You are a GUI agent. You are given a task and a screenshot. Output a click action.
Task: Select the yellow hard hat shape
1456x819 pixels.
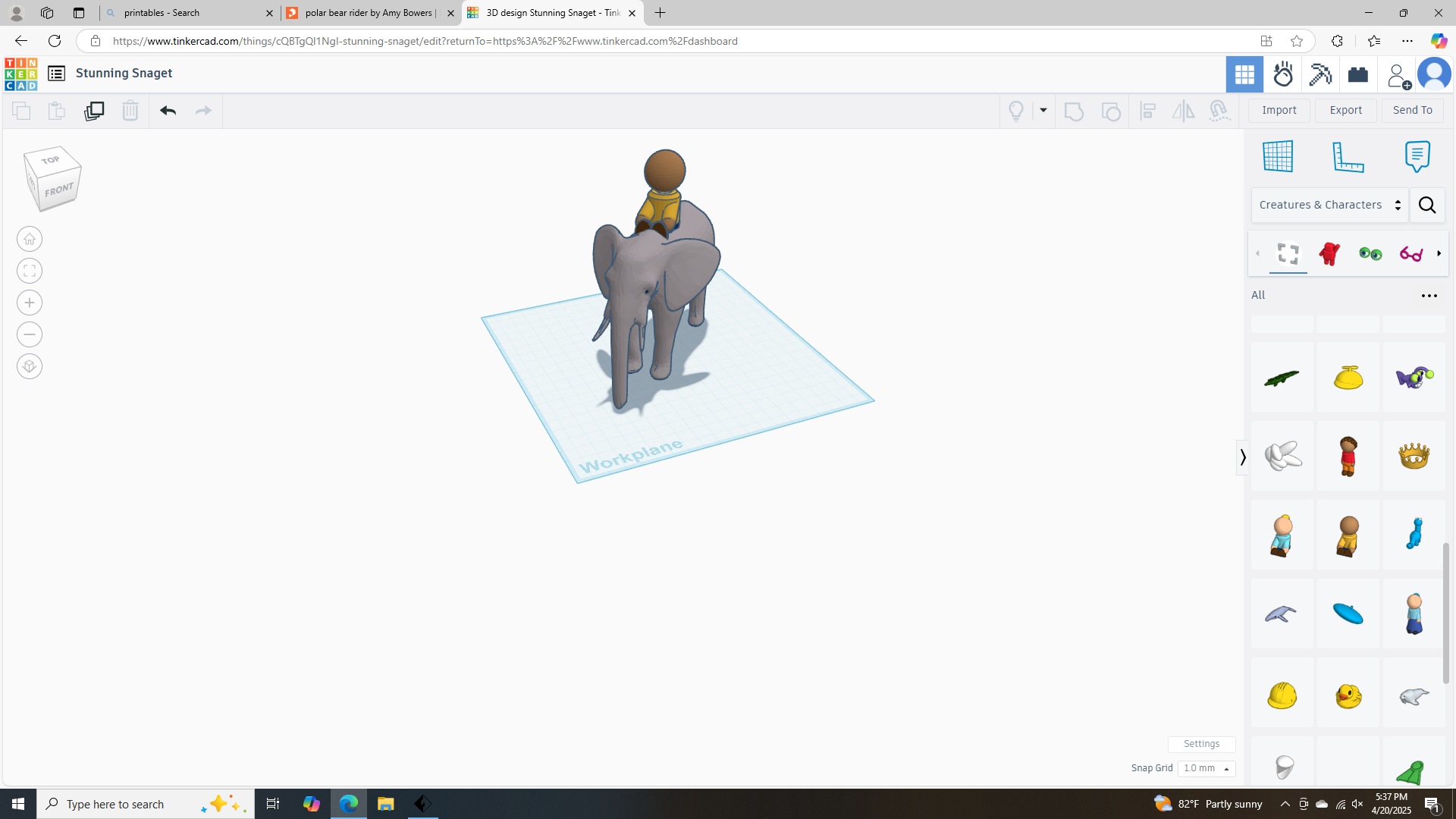pos(1282,693)
